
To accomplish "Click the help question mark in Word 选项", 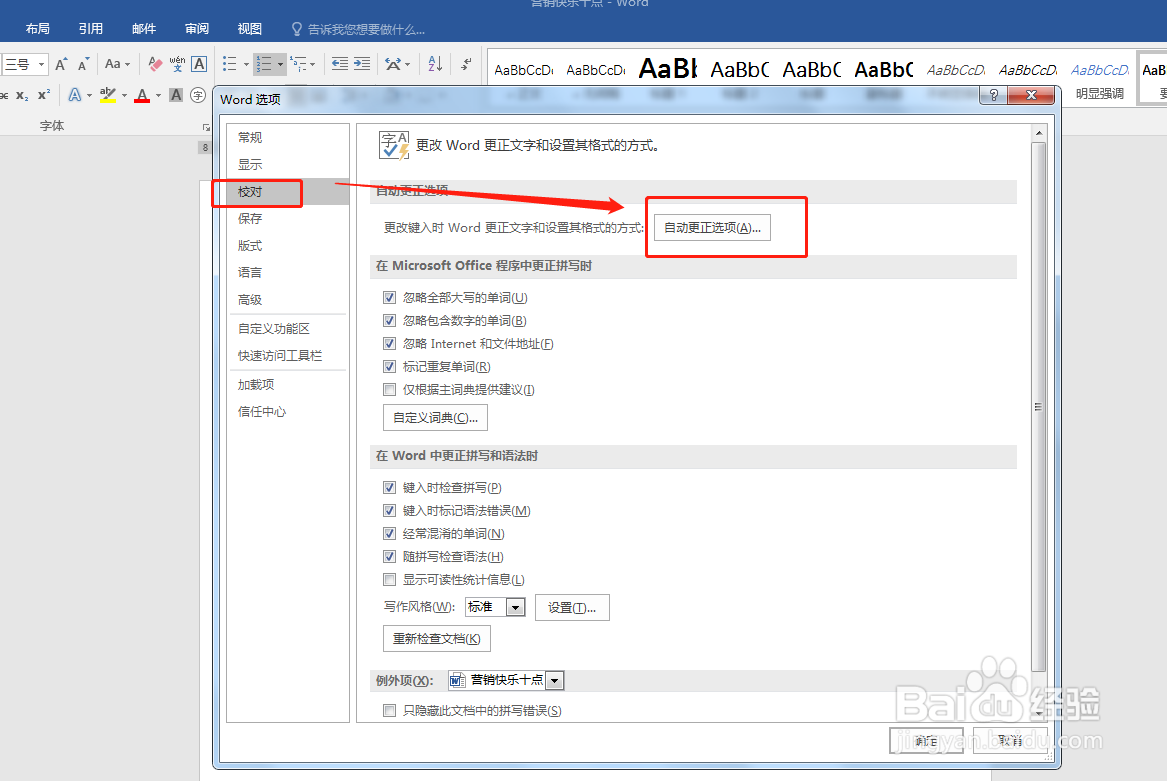I will point(994,95).
